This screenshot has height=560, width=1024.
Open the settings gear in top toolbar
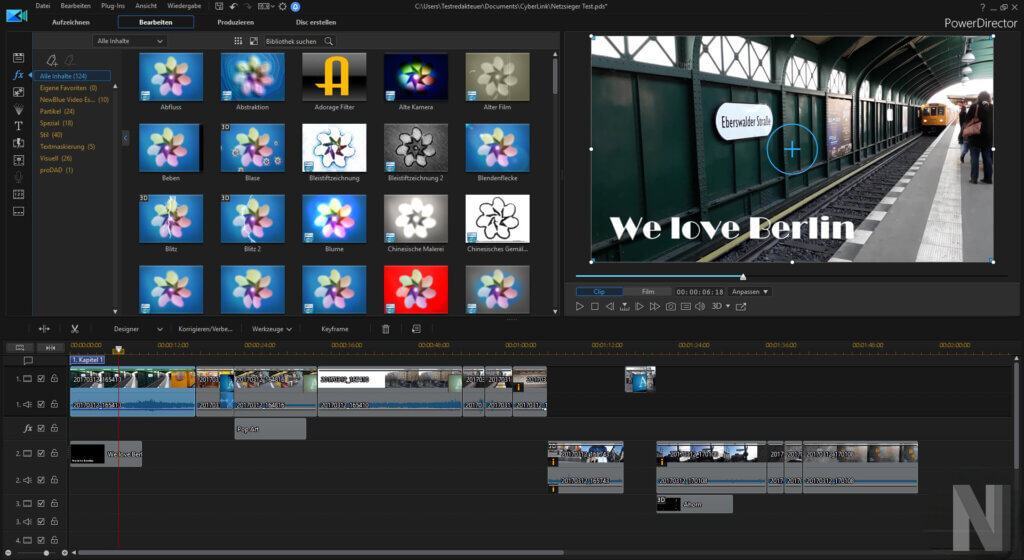click(x=281, y=6)
